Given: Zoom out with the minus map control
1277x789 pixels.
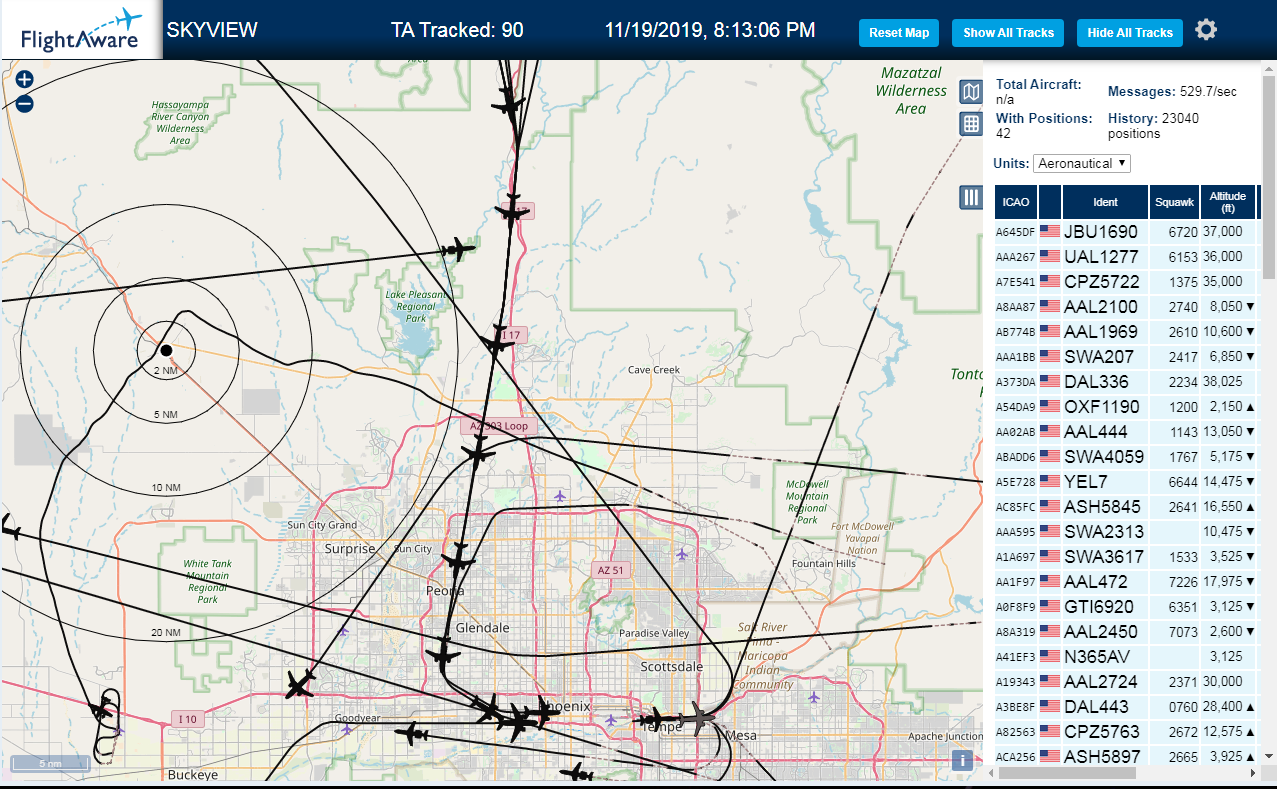Looking at the screenshot, I should pos(25,103).
